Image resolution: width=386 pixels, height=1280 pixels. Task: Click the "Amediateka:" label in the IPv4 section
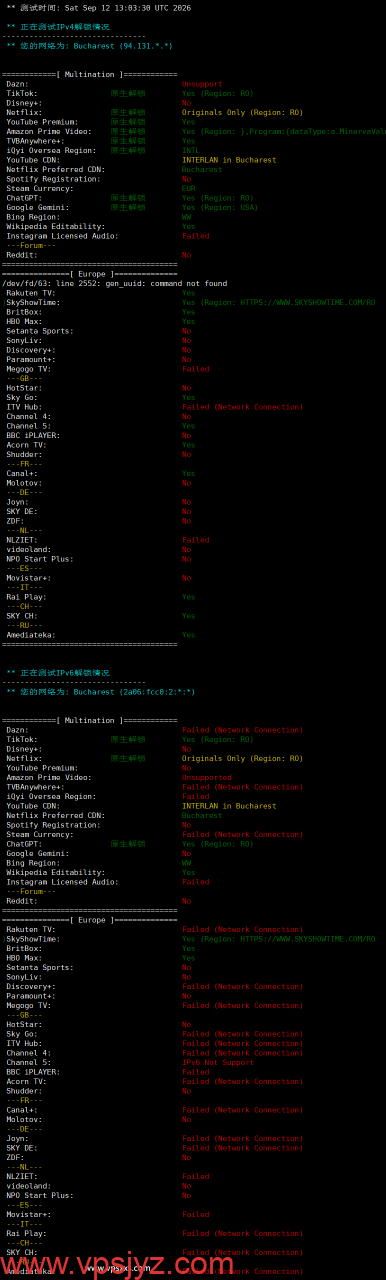(x=31, y=635)
